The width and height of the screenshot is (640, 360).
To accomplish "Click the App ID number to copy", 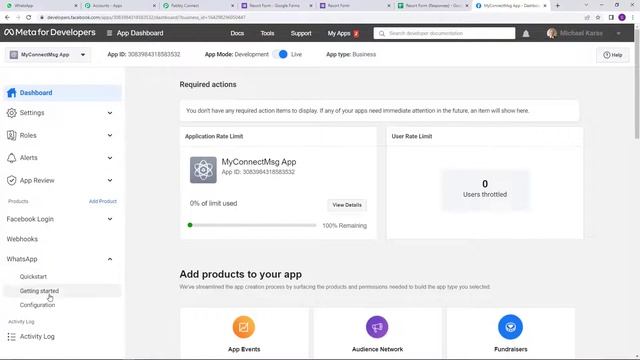I will [x=154, y=54].
